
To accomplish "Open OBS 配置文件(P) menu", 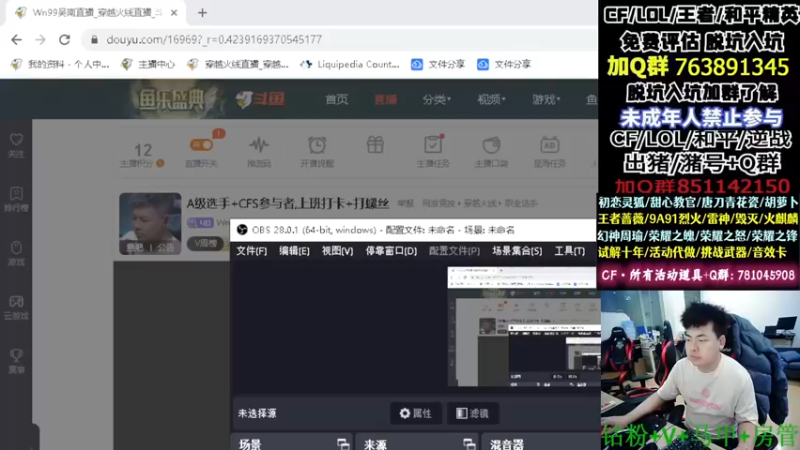I will 454,251.
